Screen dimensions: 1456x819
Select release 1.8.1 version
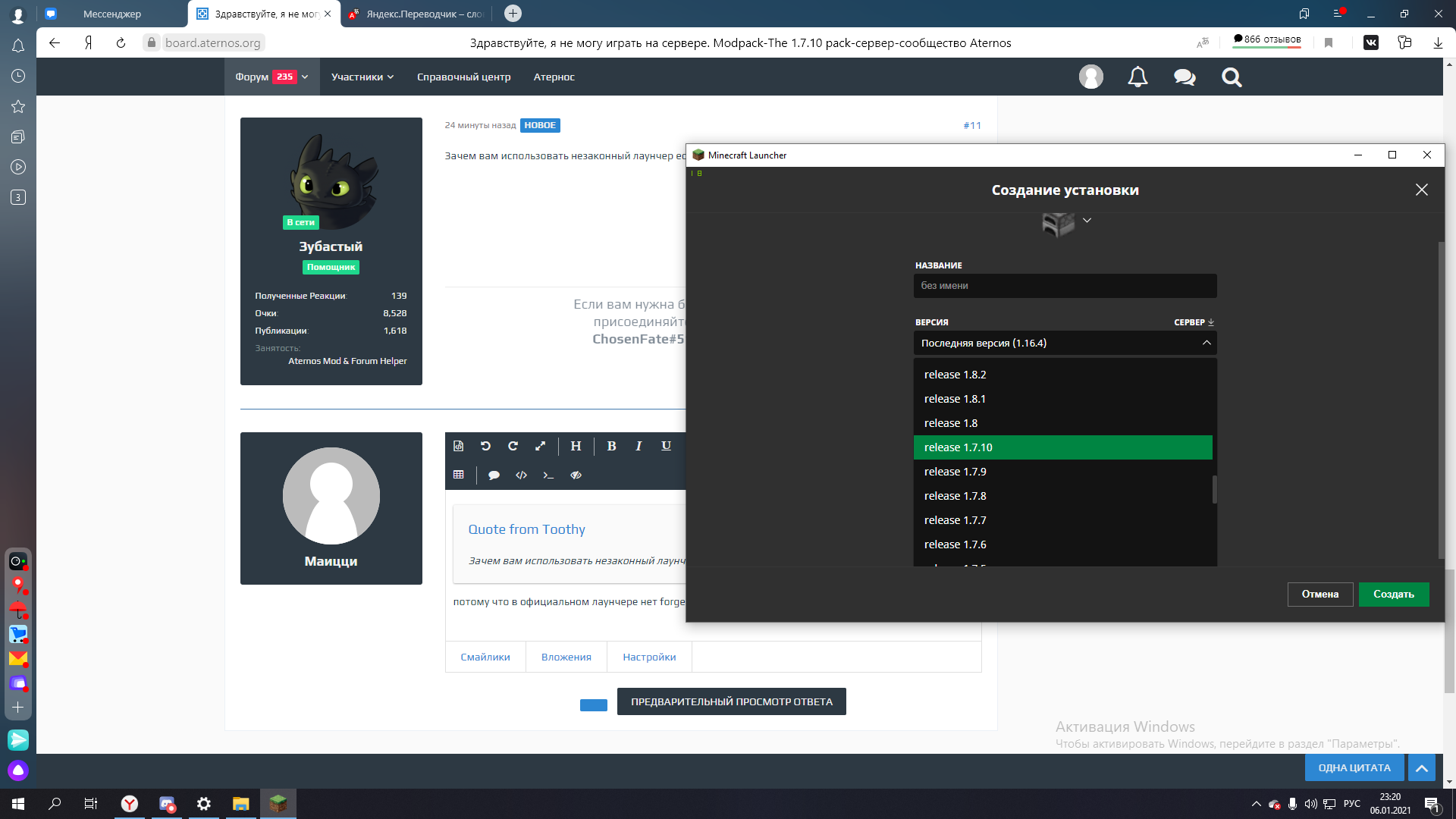(1063, 399)
